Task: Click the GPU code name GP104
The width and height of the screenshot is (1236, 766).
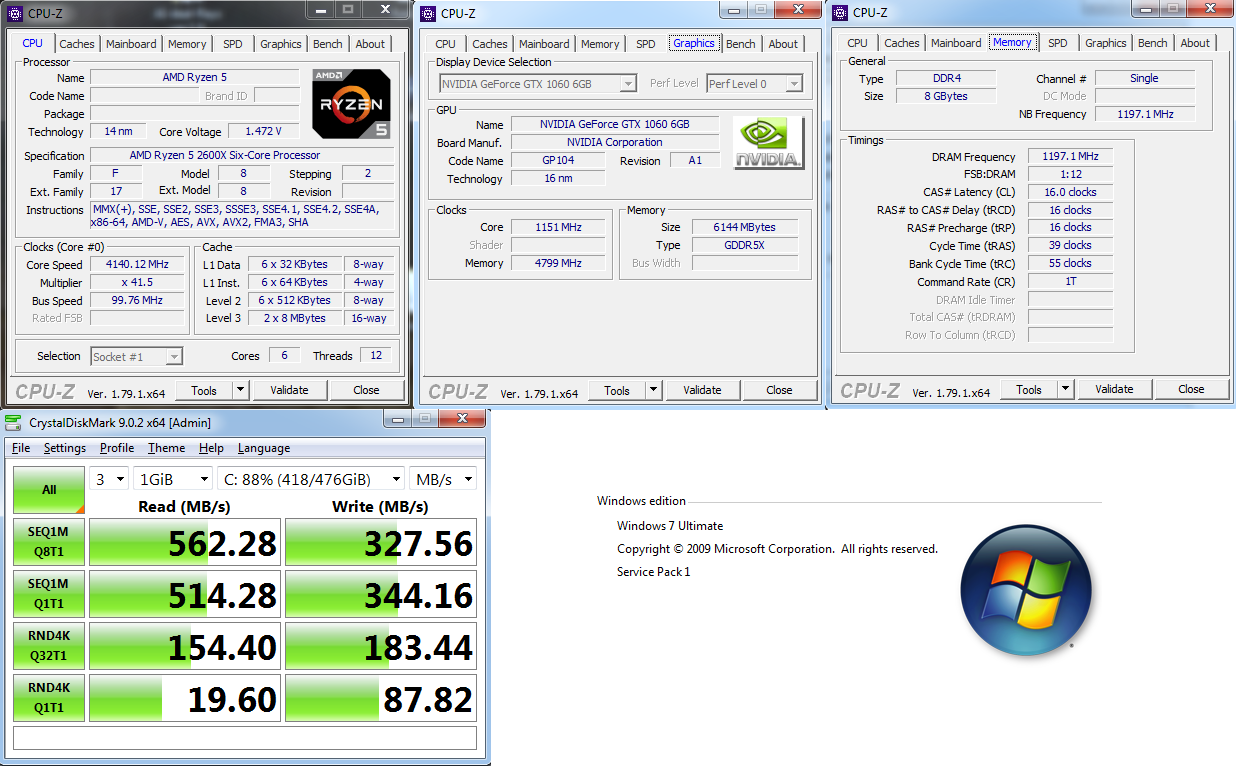Action: (557, 160)
